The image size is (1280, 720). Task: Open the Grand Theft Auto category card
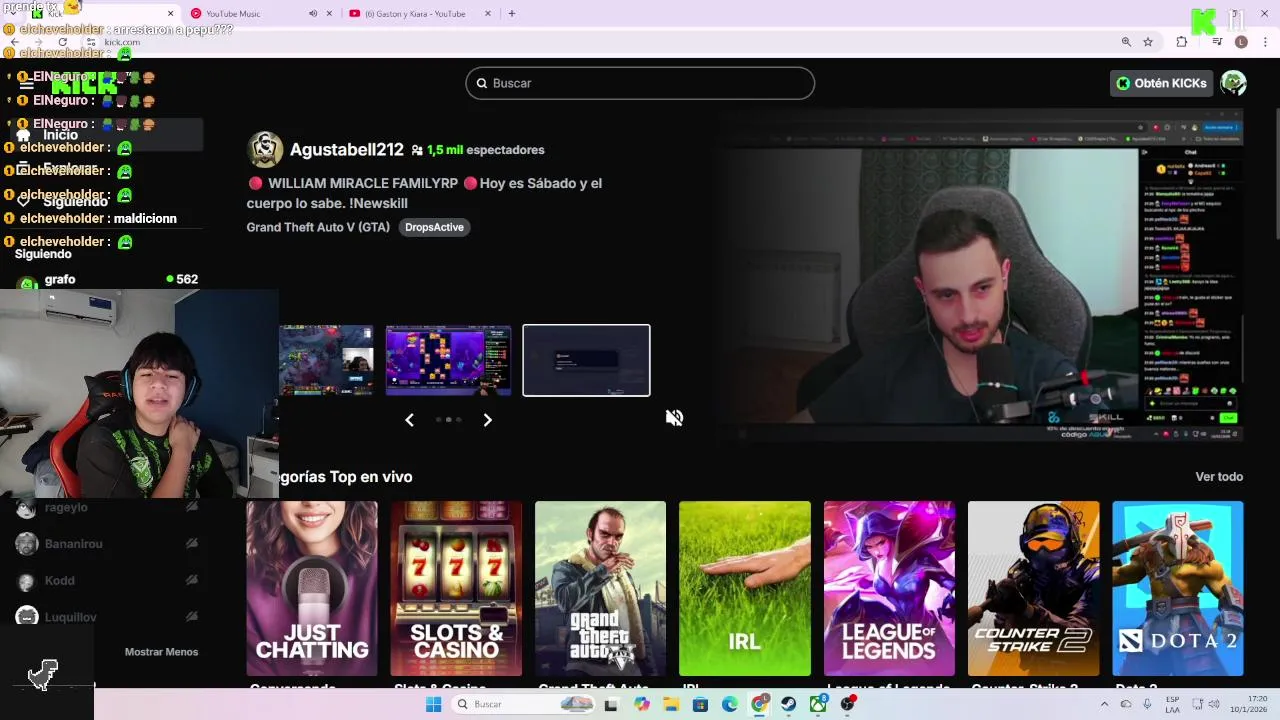click(x=600, y=588)
